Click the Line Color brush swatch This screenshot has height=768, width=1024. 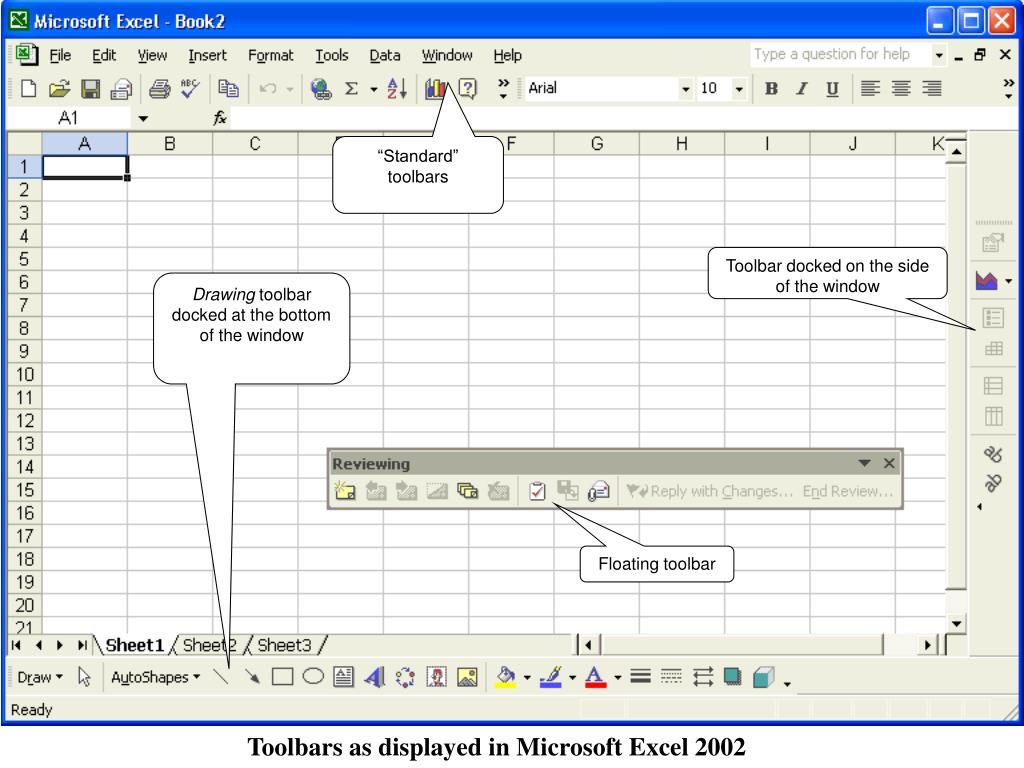click(551, 677)
